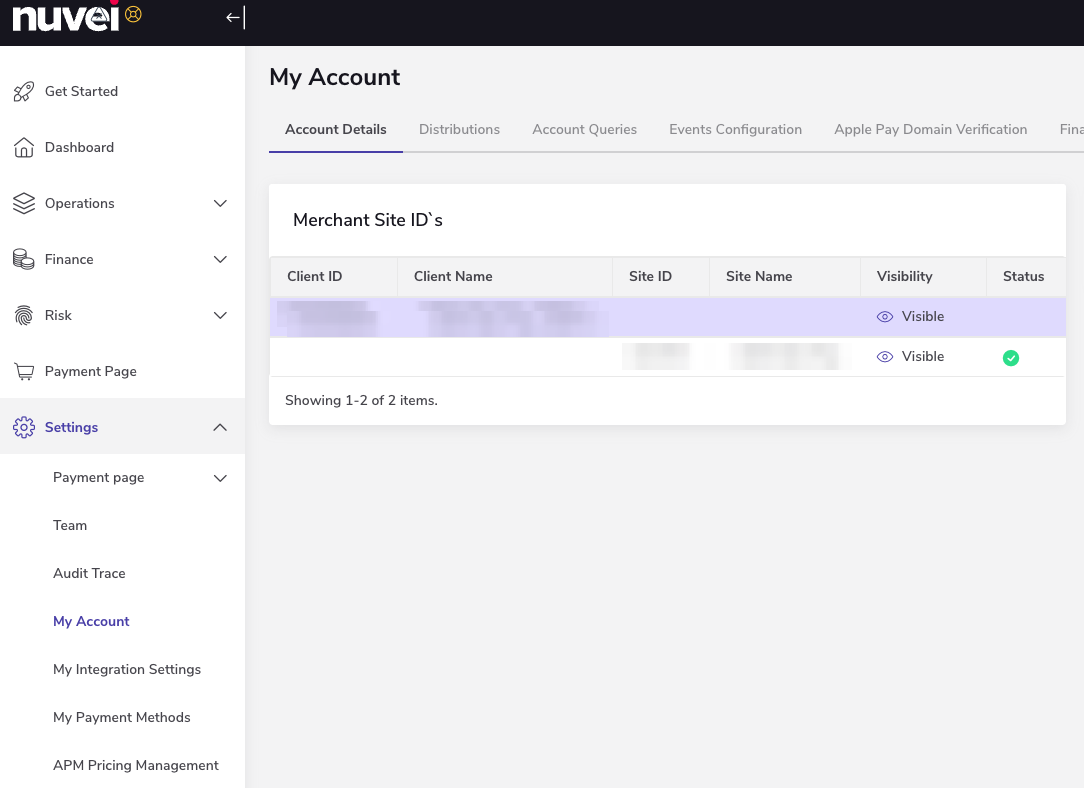Select the Settings sidebar section
1084x788 pixels.
tap(122, 427)
